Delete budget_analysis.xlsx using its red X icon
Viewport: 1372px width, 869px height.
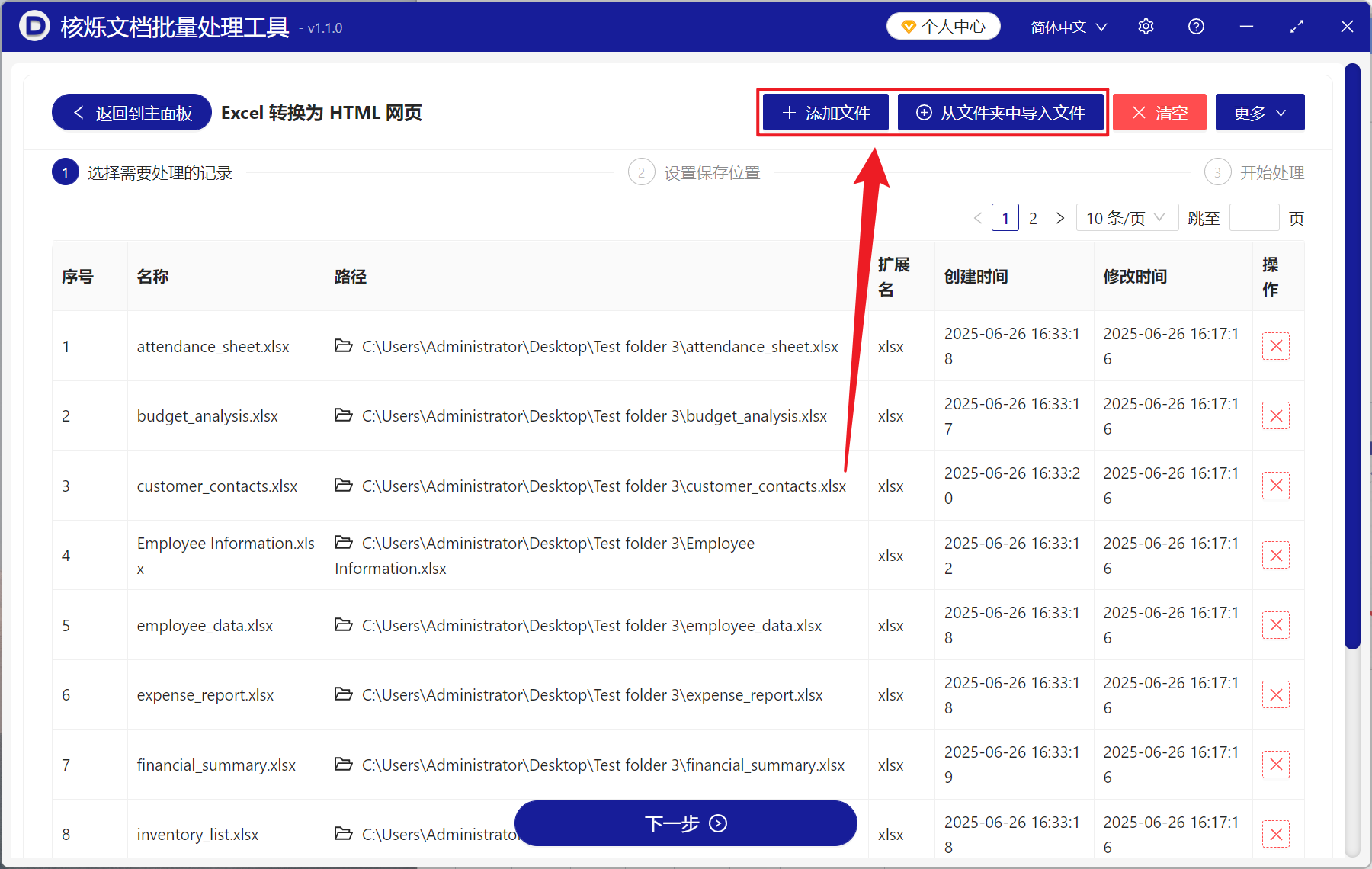coord(1276,415)
